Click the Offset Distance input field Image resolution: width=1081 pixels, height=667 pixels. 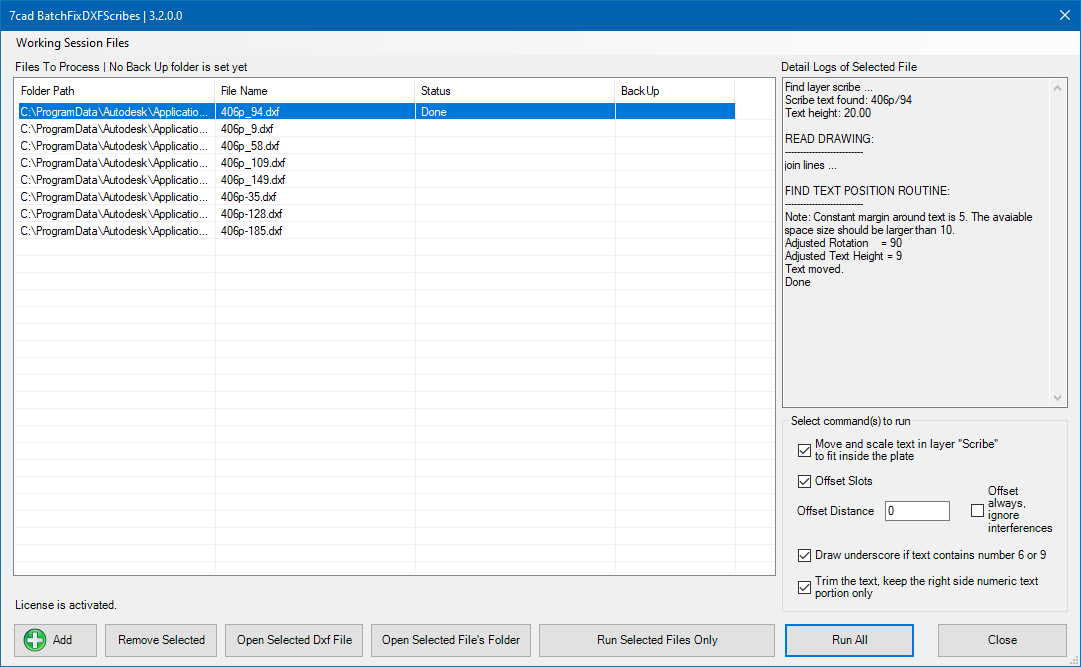pos(917,511)
